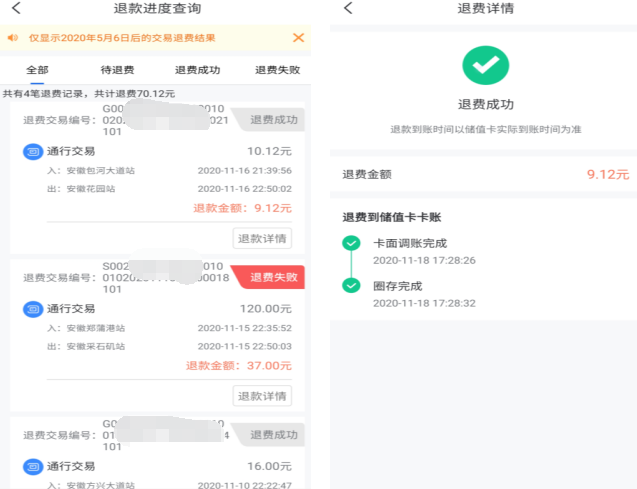Tap back arrow on refund details page

click(348, 9)
